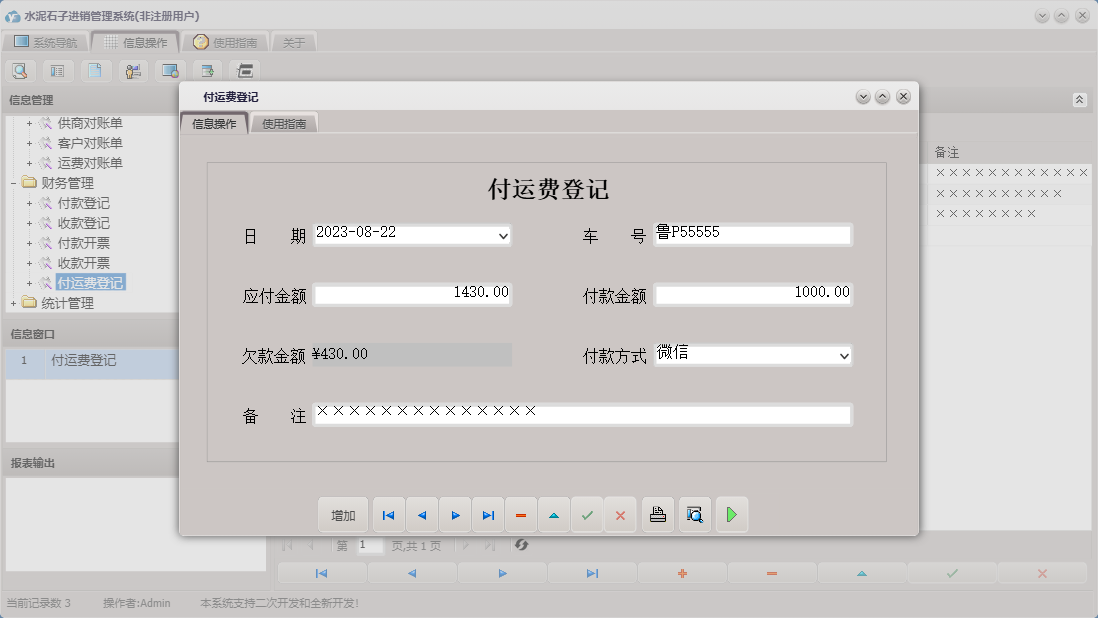The width and height of the screenshot is (1098, 618).
Task: Click the monitor display toolbar icon
Action: pos(170,70)
